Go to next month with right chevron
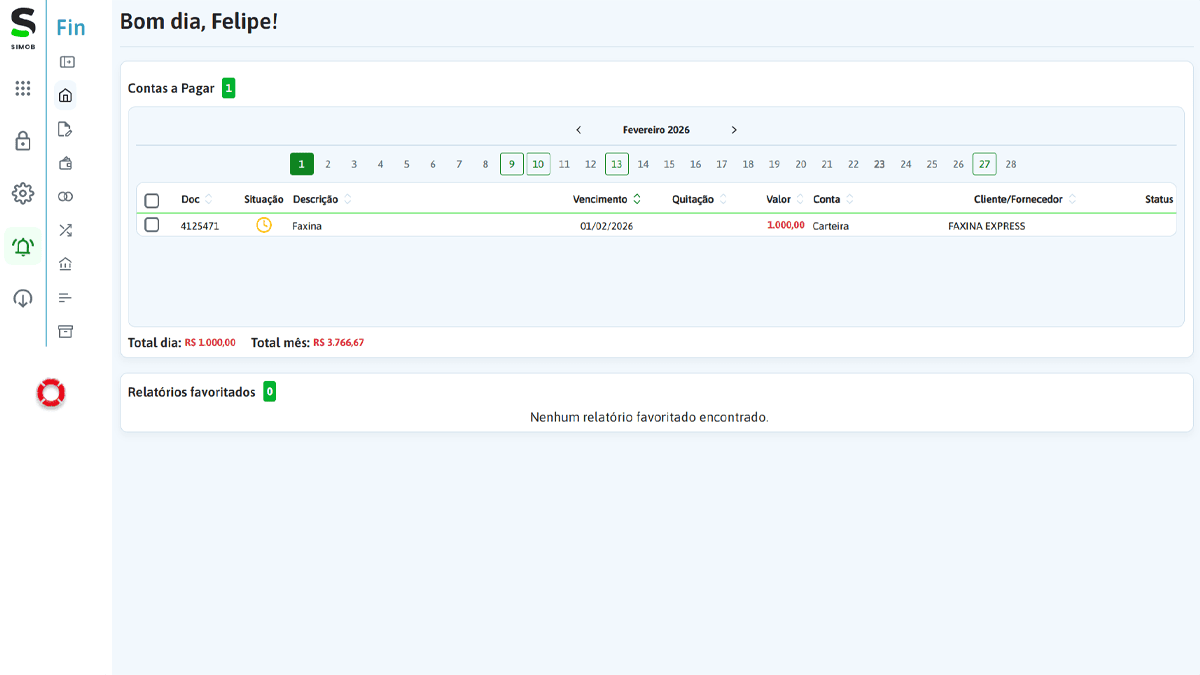The height and width of the screenshot is (675, 1200). (x=734, y=129)
